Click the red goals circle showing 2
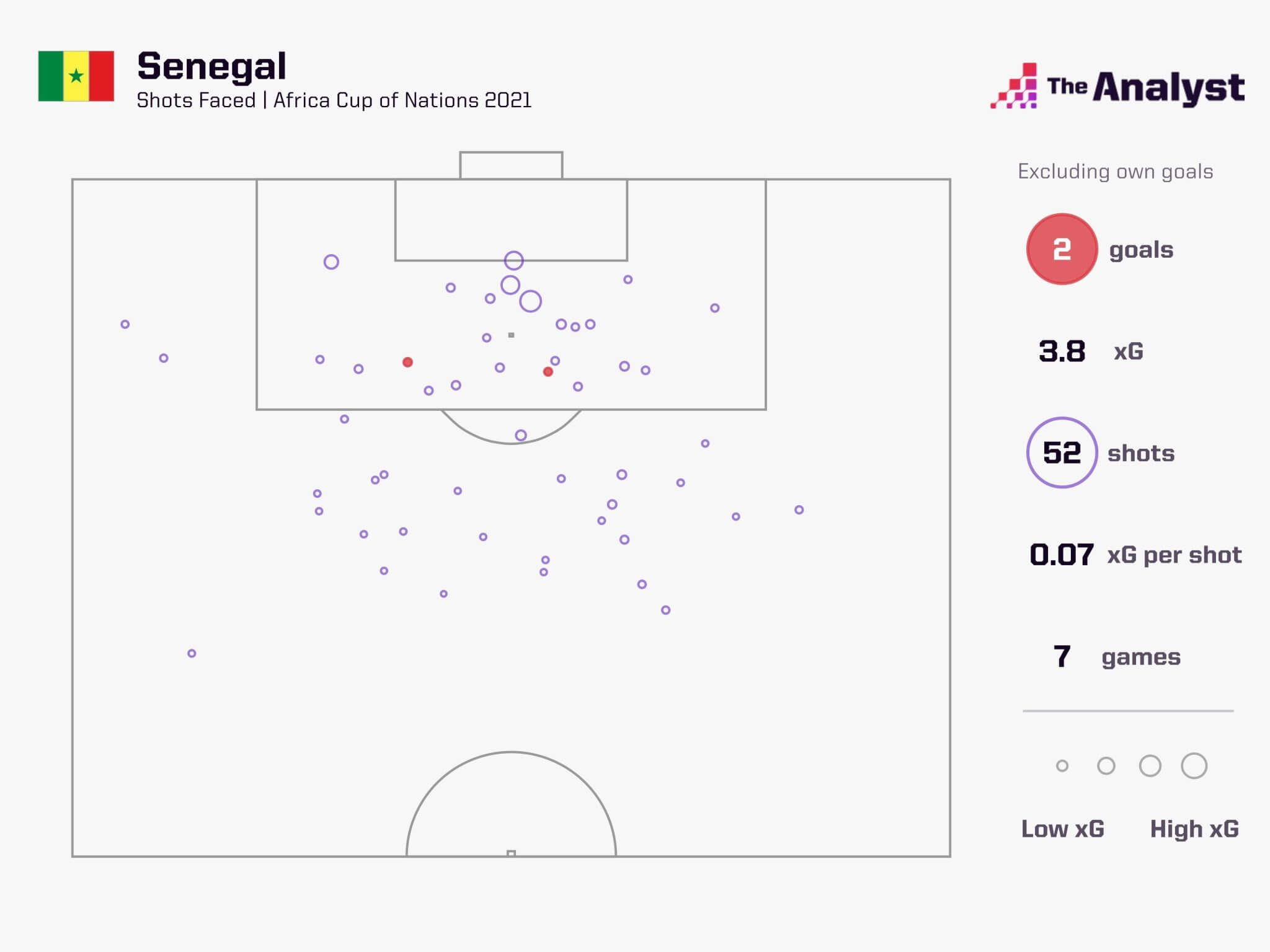 [x=1062, y=249]
